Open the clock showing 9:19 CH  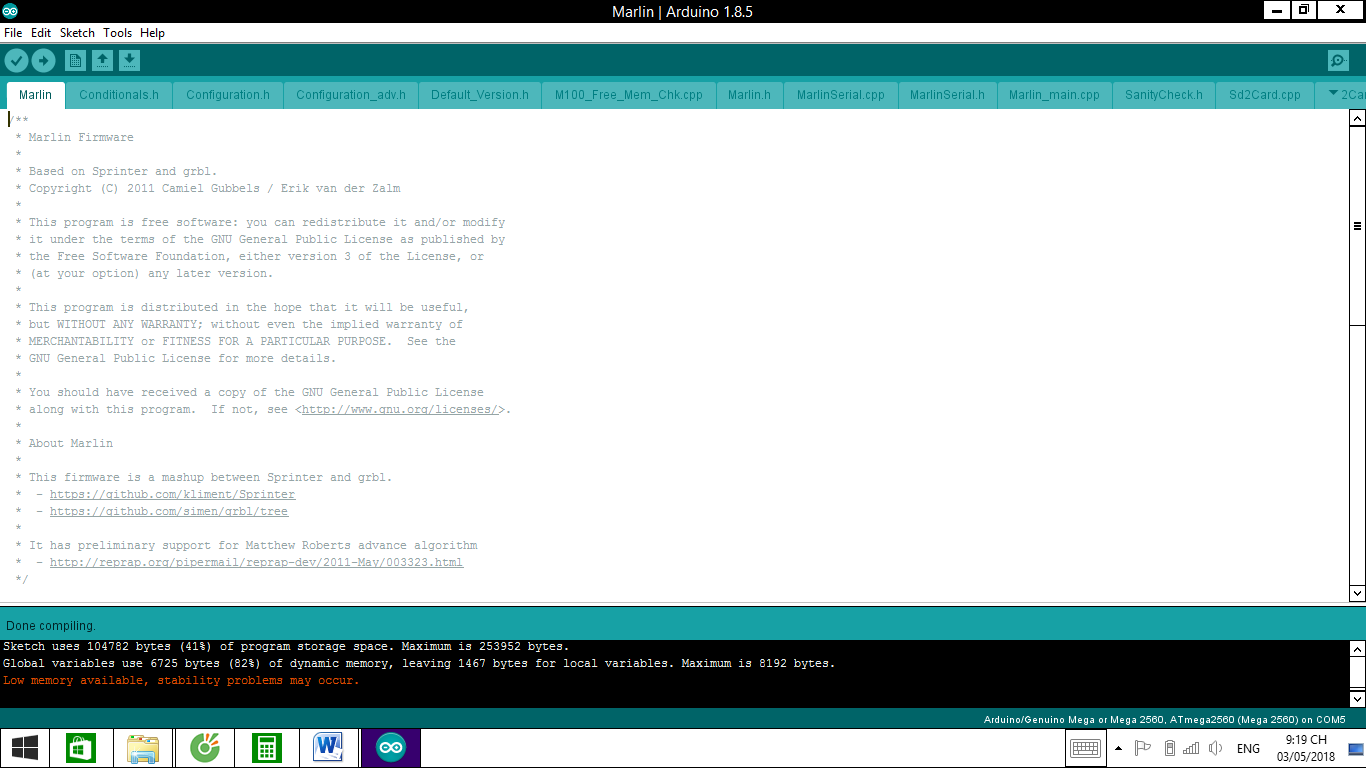click(x=1306, y=748)
